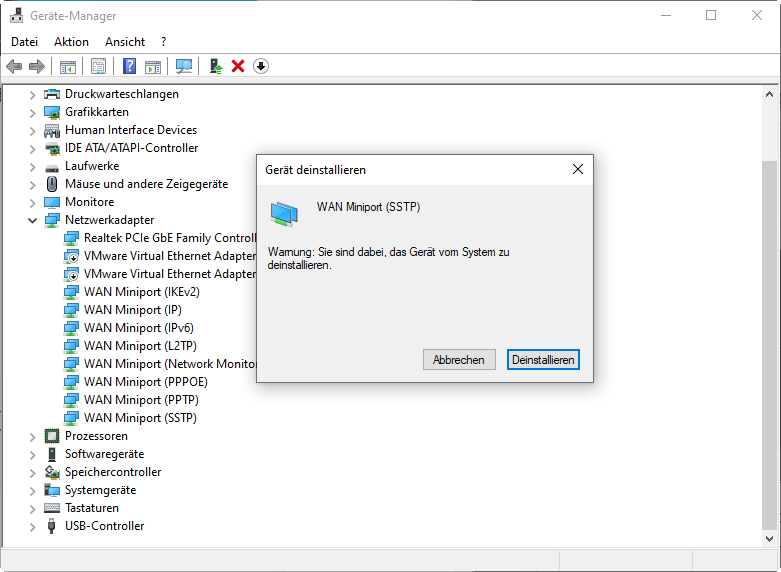The height and width of the screenshot is (572, 781).
Task: Close the Gerät deinstallieren dialog
Action: (578, 169)
